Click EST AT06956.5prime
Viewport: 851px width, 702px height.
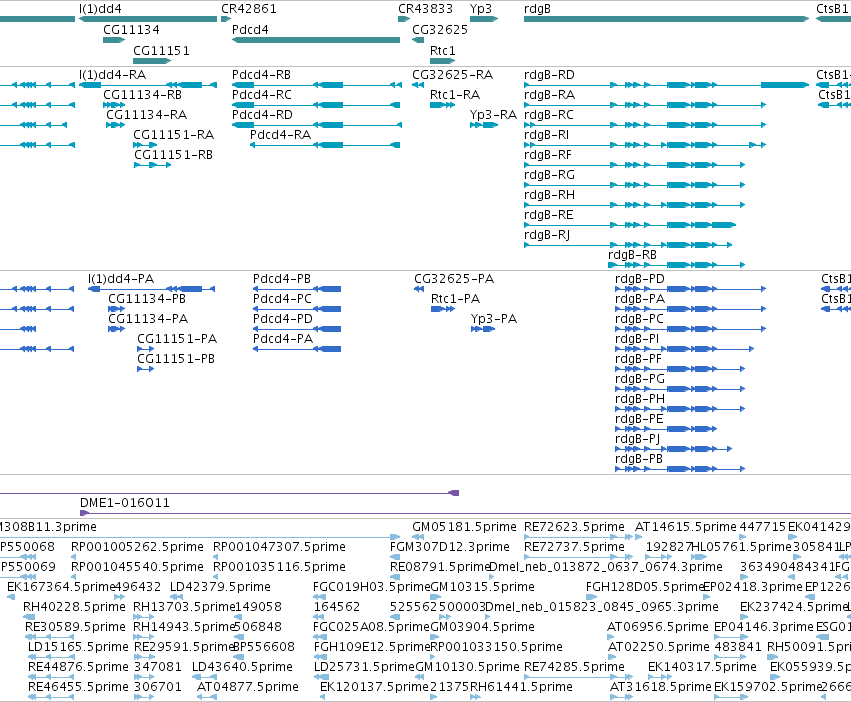(x=658, y=627)
